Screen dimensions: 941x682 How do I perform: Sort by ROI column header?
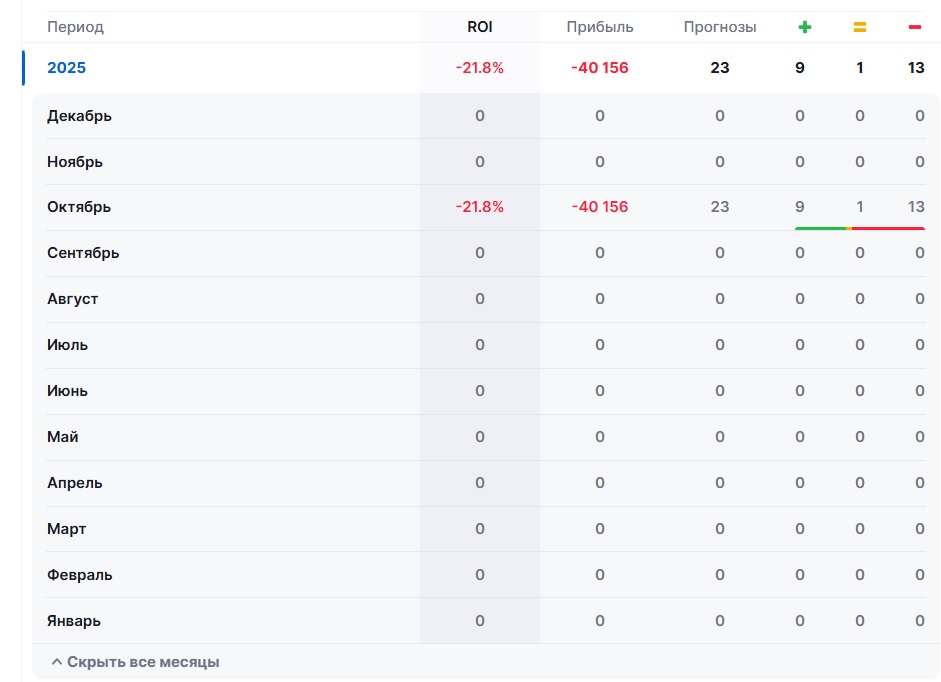click(480, 27)
